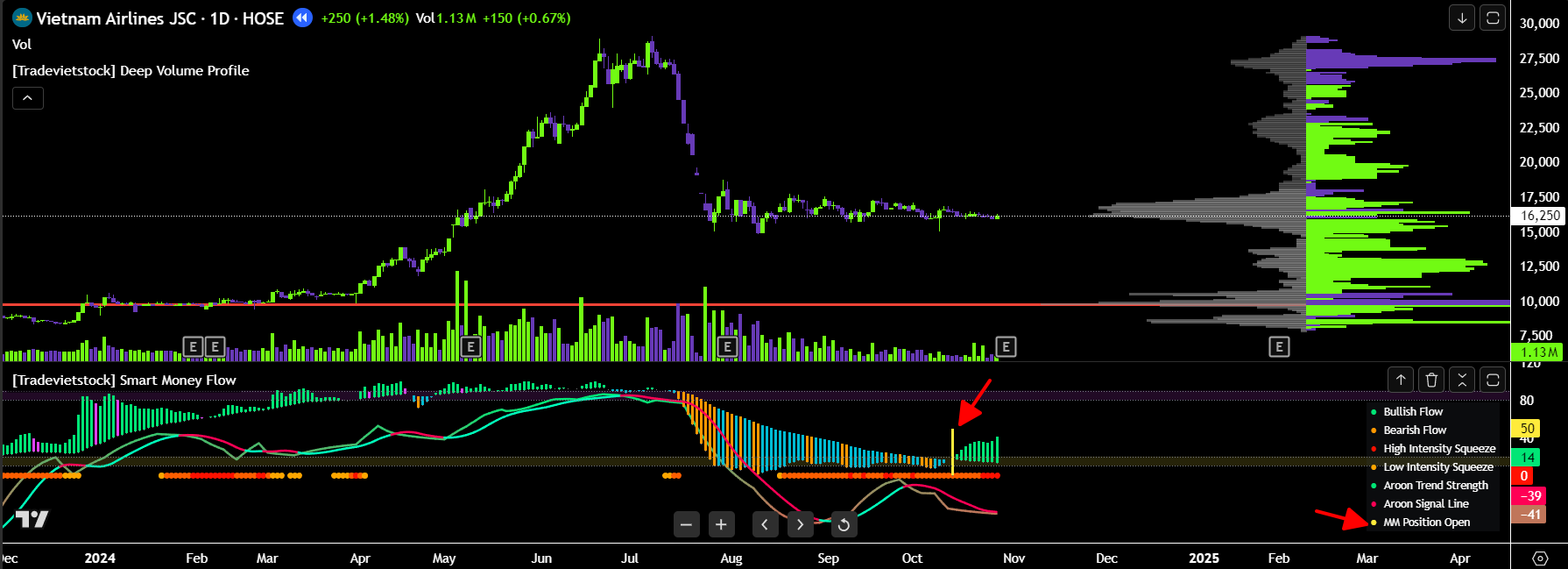
Task: Click the +250 (+1.48%) price change value
Action: pyautogui.click(x=365, y=18)
